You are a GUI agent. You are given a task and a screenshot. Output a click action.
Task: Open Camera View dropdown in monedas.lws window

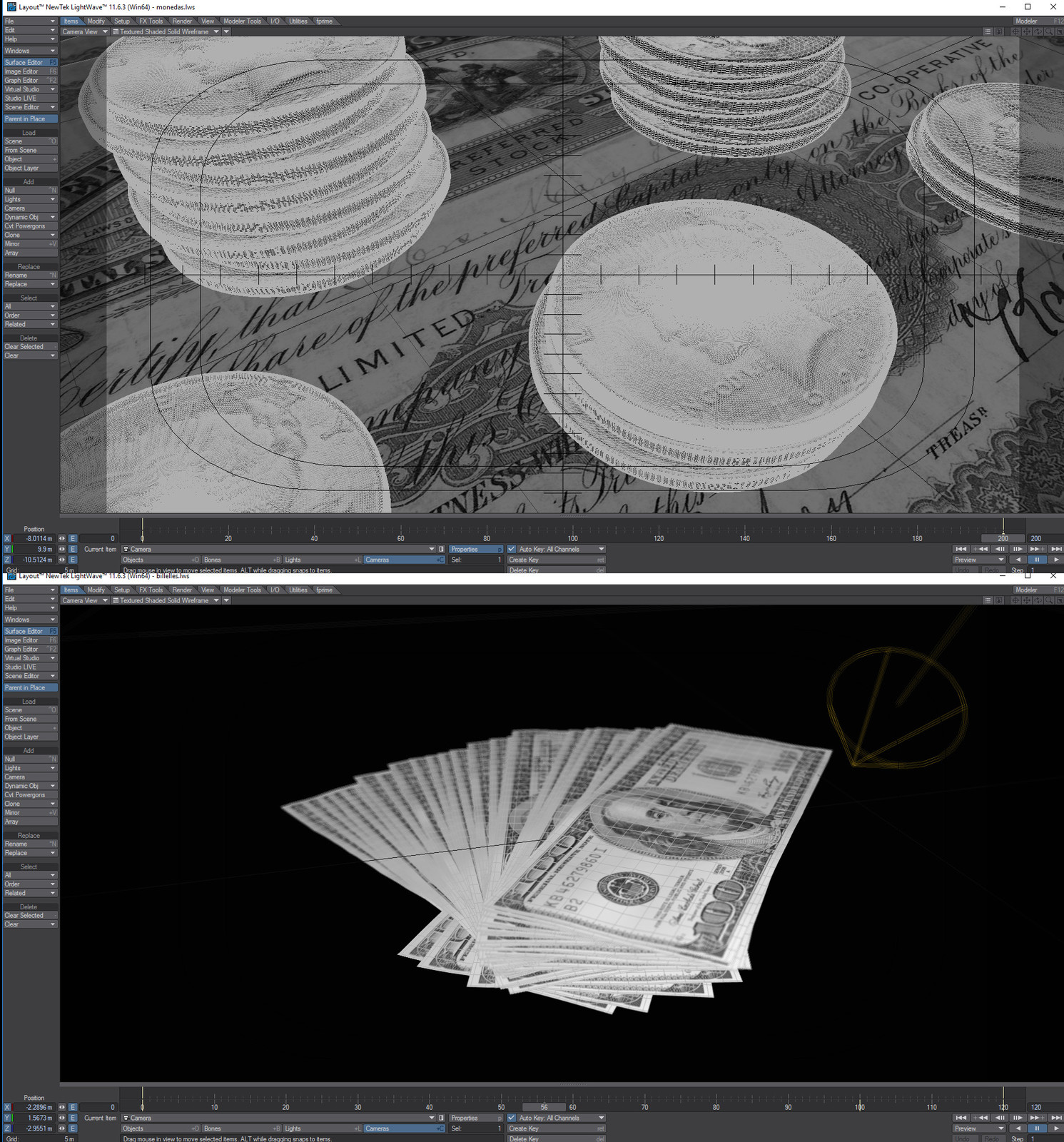pyautogui.click(x=84, y=31)
